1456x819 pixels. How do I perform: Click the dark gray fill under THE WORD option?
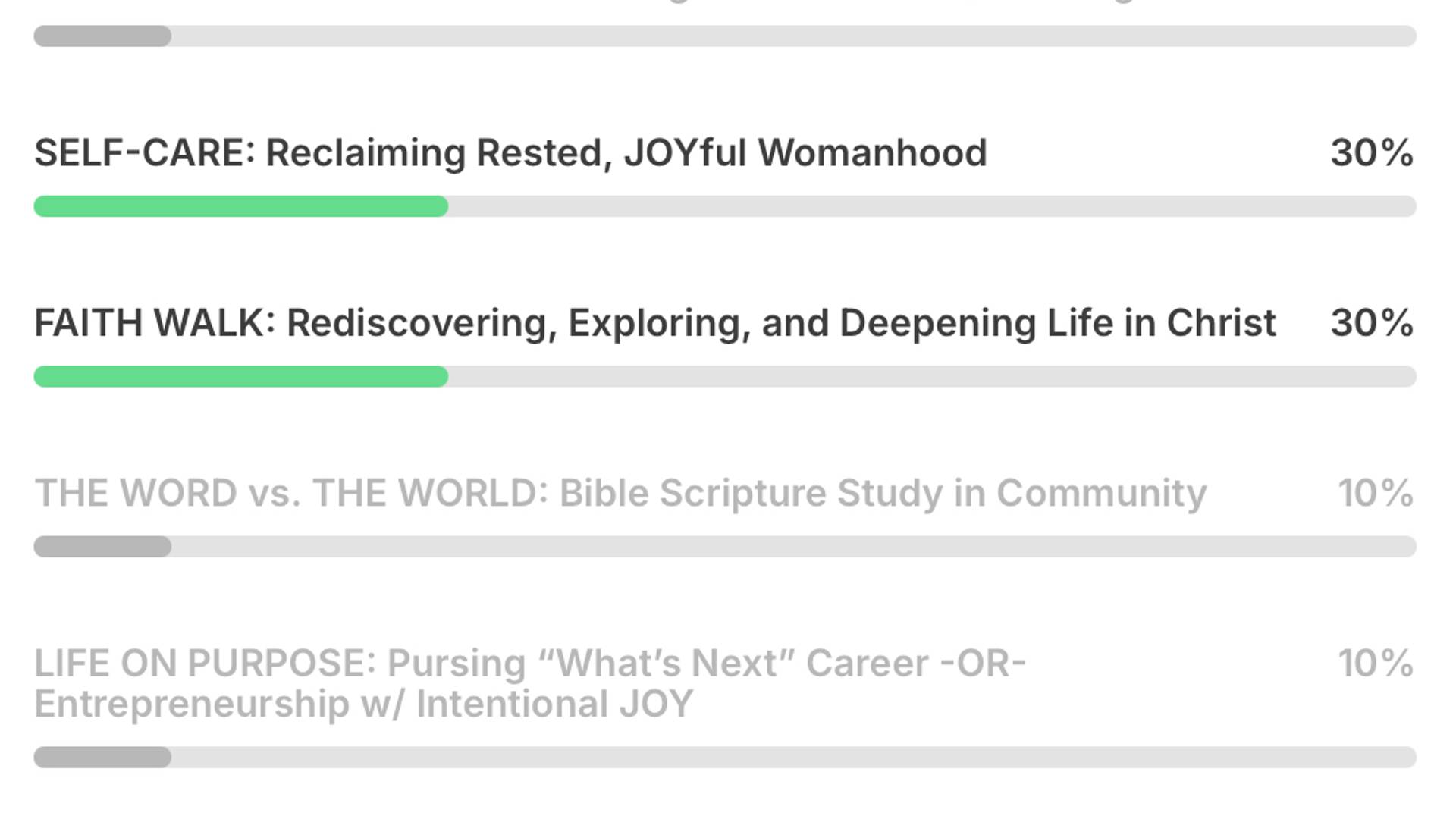102,547
